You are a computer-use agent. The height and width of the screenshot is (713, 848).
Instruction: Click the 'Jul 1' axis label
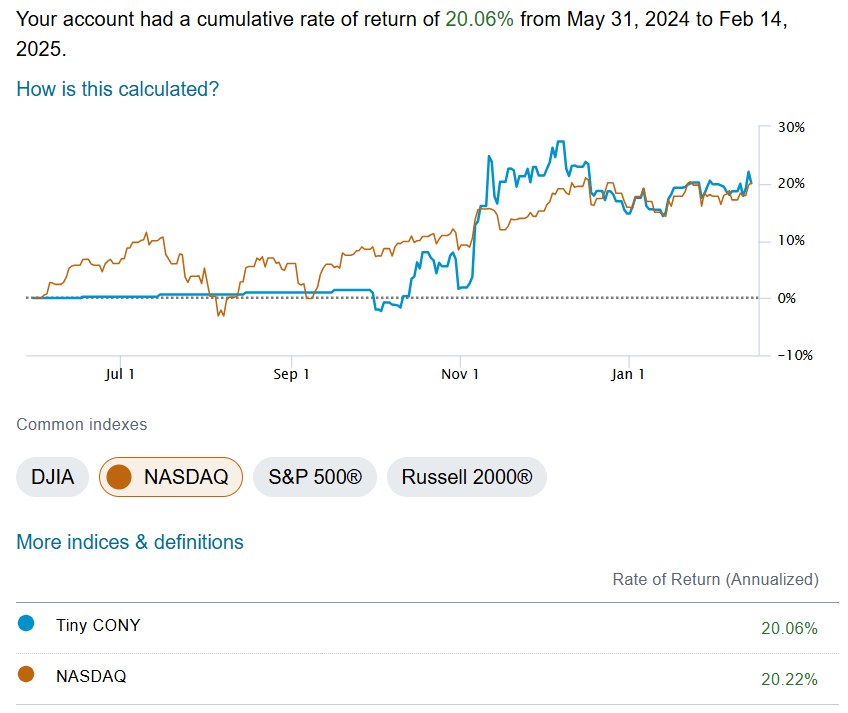(x=120, y=374)
